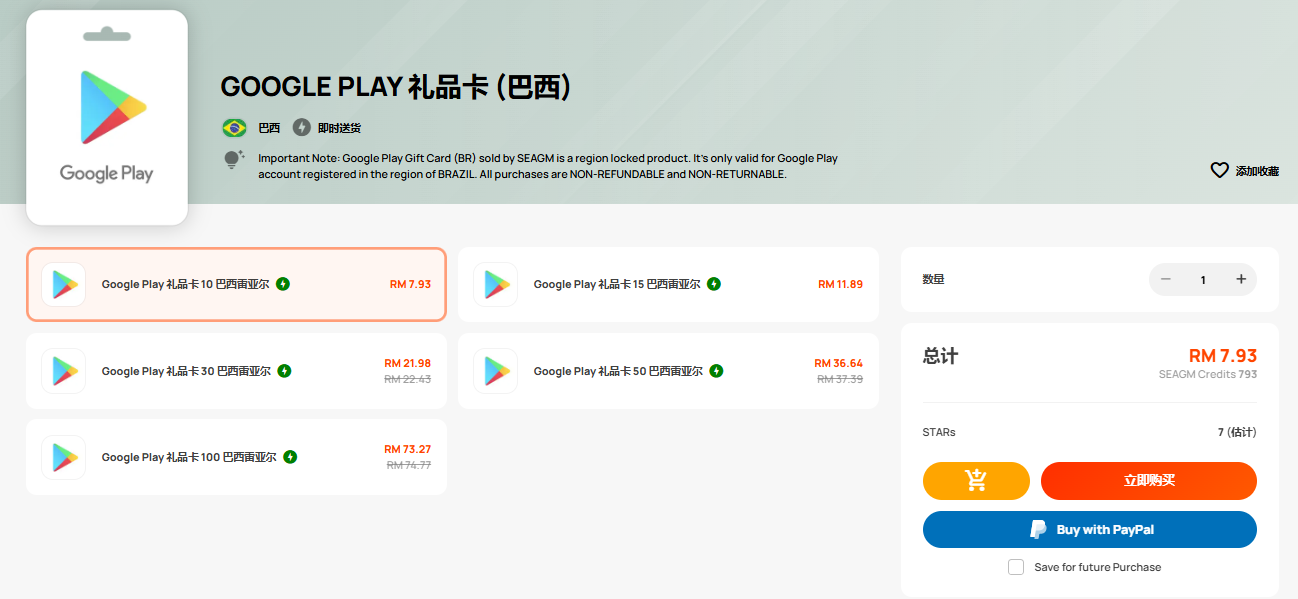Increase quantity with the plus button
The width and height of the screenshot is (1298, 599).
click(1241, 279)
